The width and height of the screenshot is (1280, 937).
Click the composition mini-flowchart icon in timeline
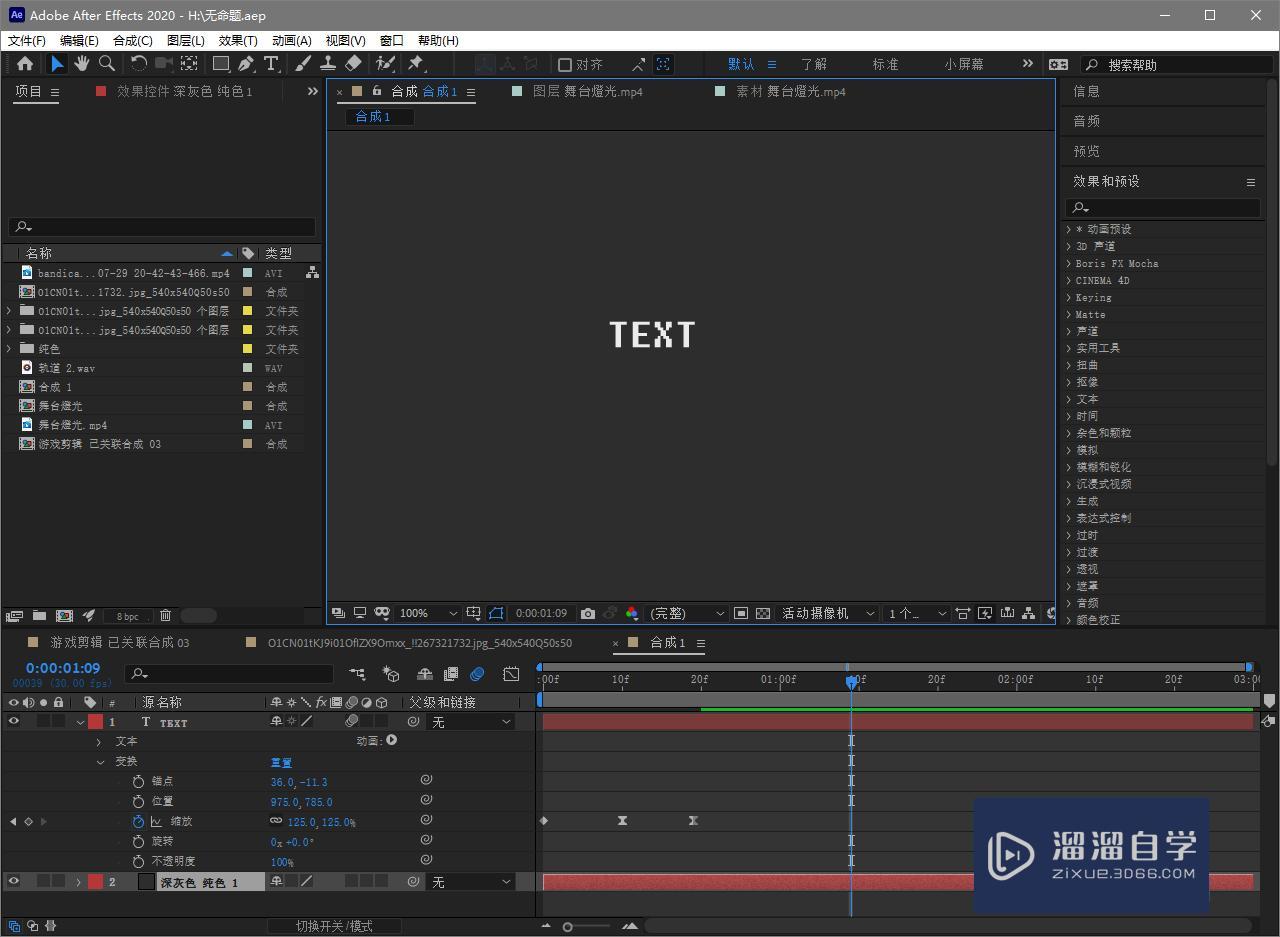pos(357,674)
